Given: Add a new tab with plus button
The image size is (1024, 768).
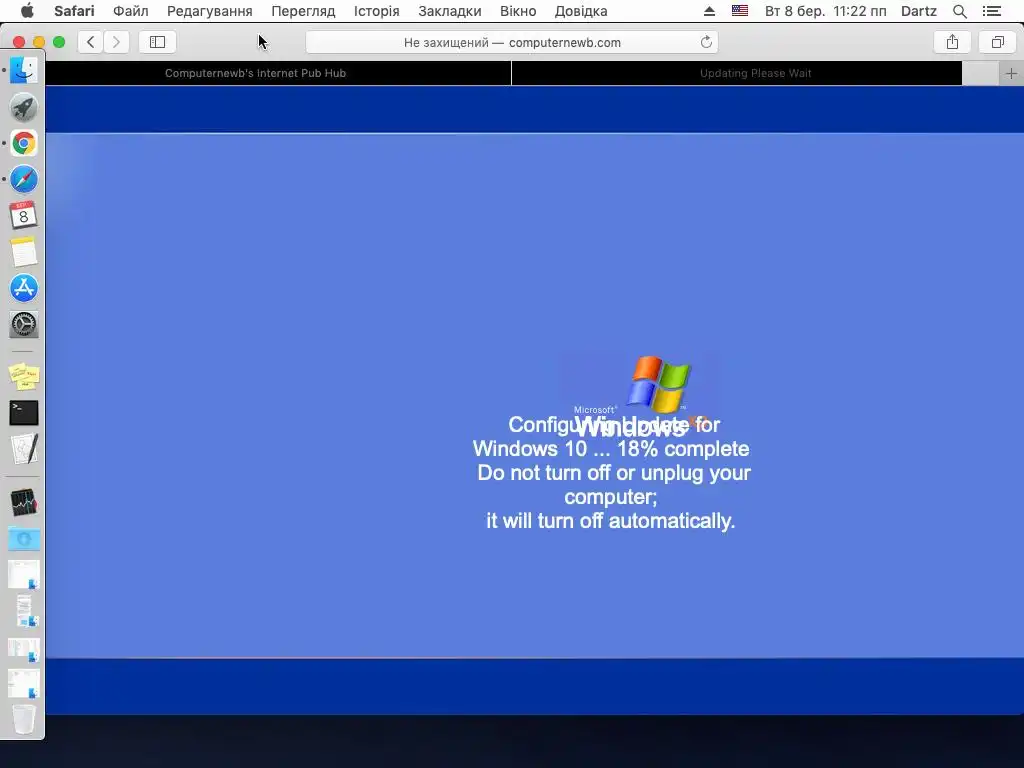Looking at the screenshot, I should (x=1011, y=73).
